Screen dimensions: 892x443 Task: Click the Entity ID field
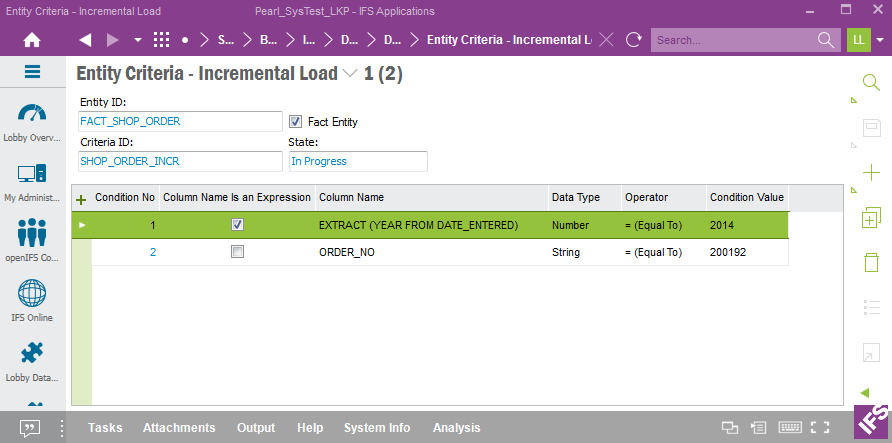click(x=180, y=121)
